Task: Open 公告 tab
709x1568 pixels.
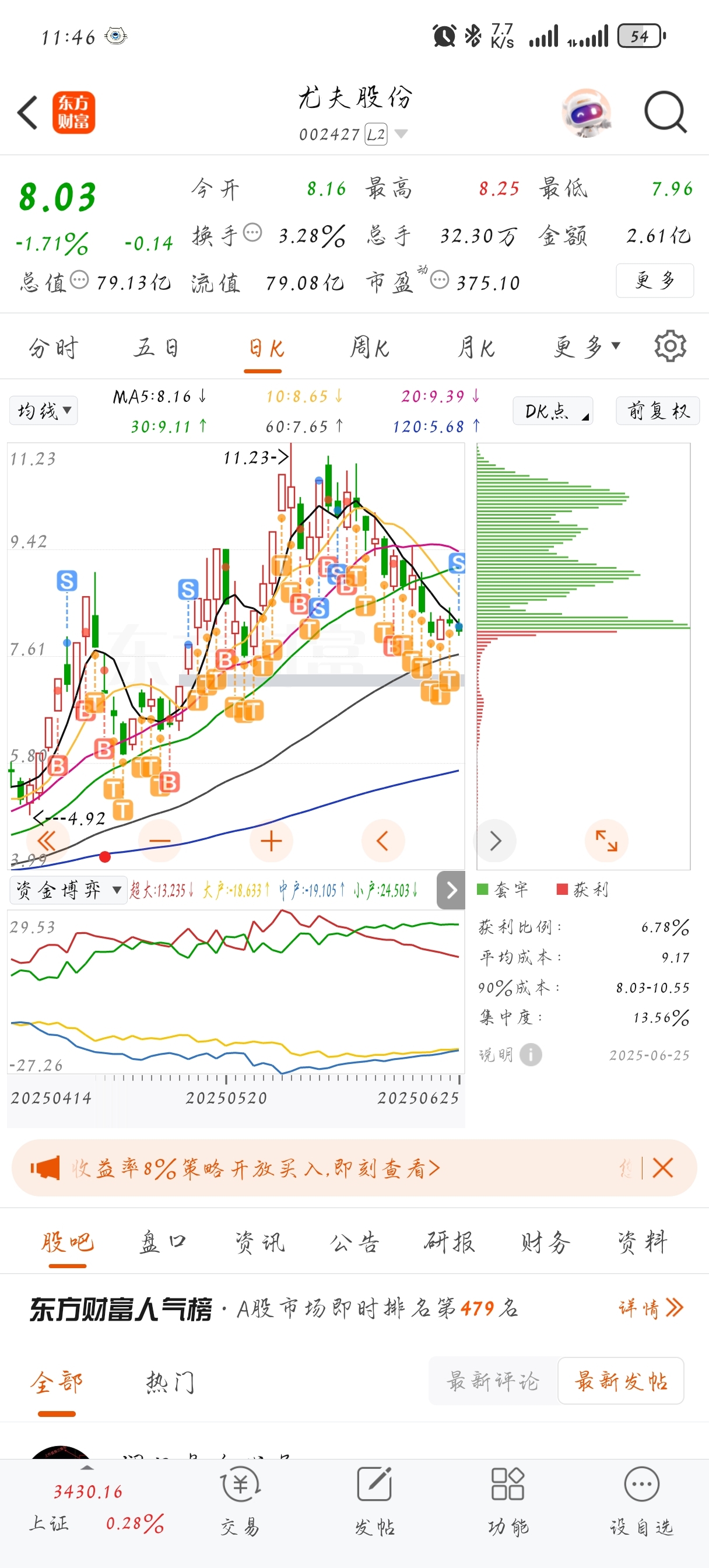Action: [355, 1242]
